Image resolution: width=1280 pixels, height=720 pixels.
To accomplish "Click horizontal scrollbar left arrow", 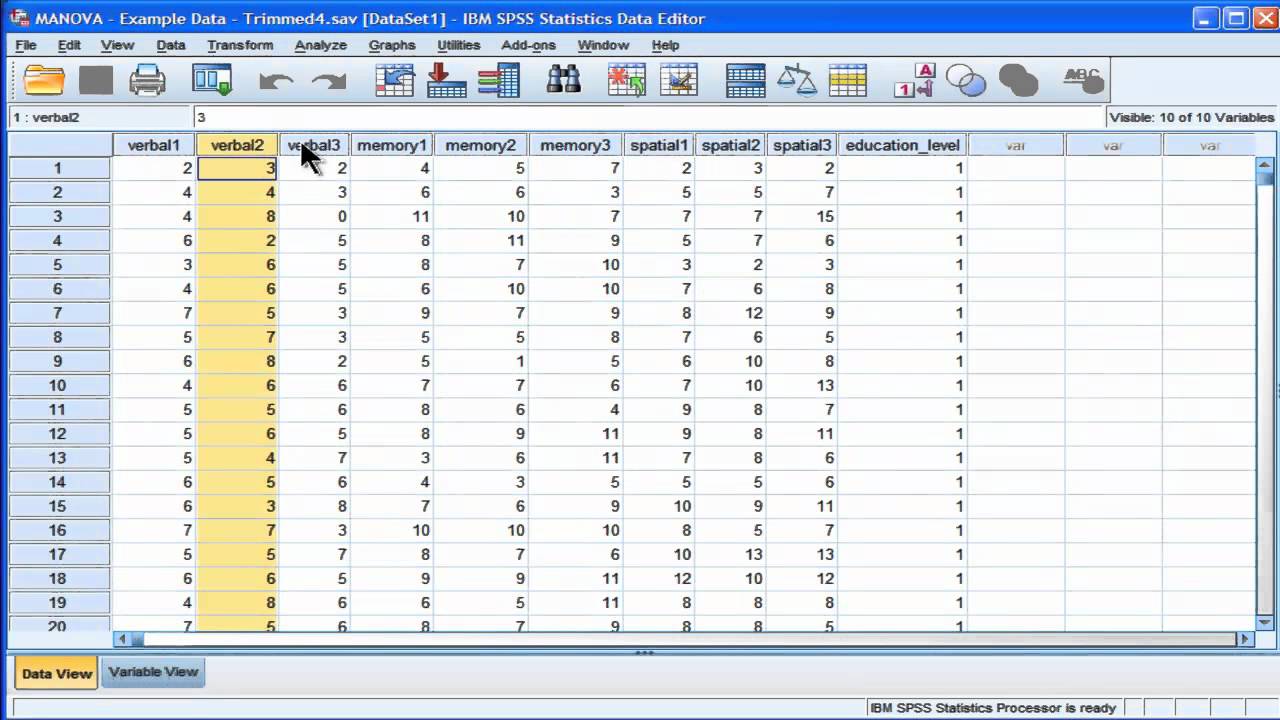I will coord(123,638).
